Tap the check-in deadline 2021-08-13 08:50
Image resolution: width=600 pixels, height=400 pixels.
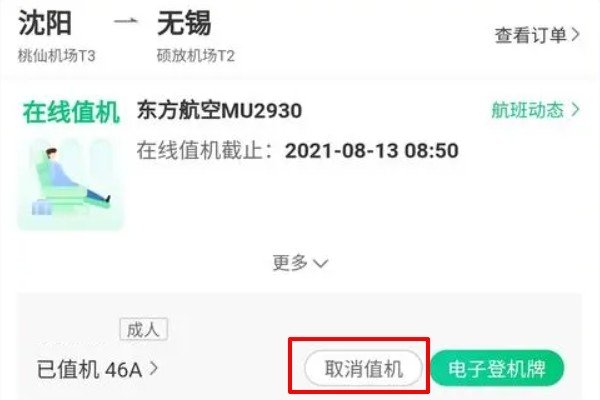pos(372,150)
